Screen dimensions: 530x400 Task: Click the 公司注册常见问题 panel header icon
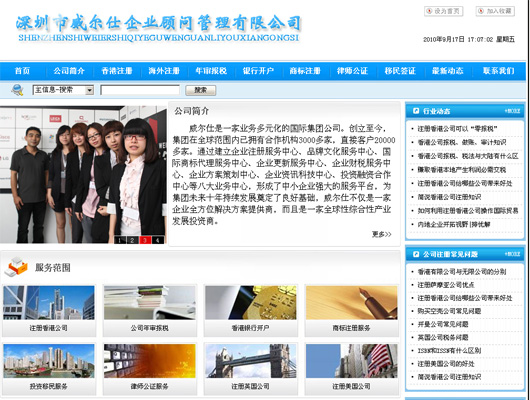(x=416, y=254)
